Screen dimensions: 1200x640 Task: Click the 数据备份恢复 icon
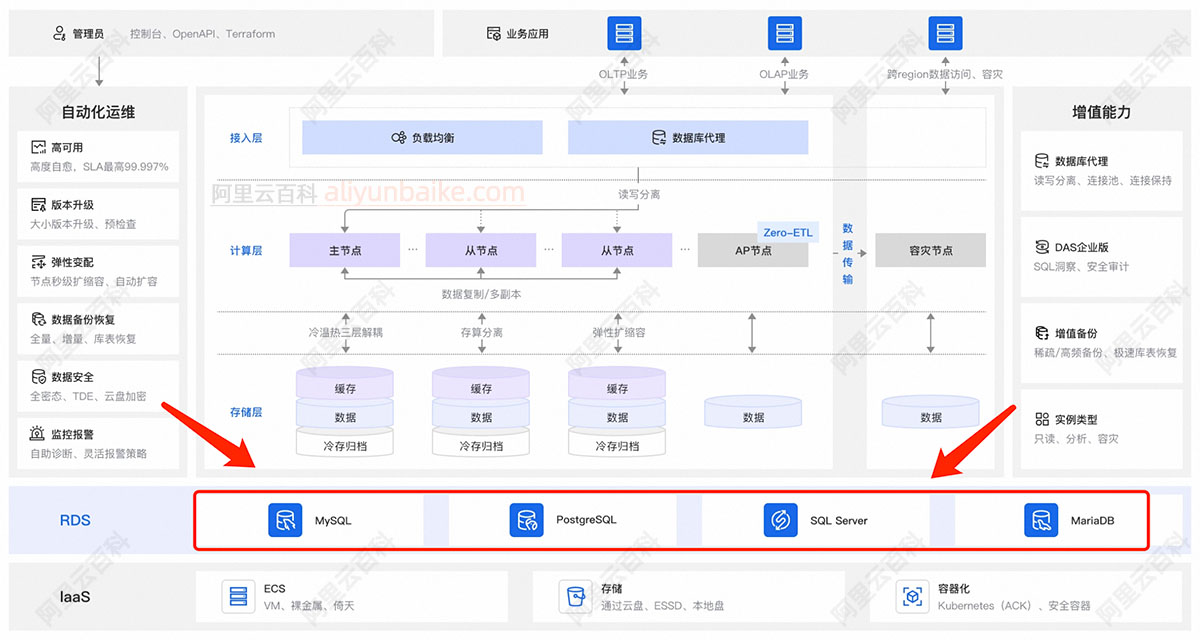tap(39, 319)
